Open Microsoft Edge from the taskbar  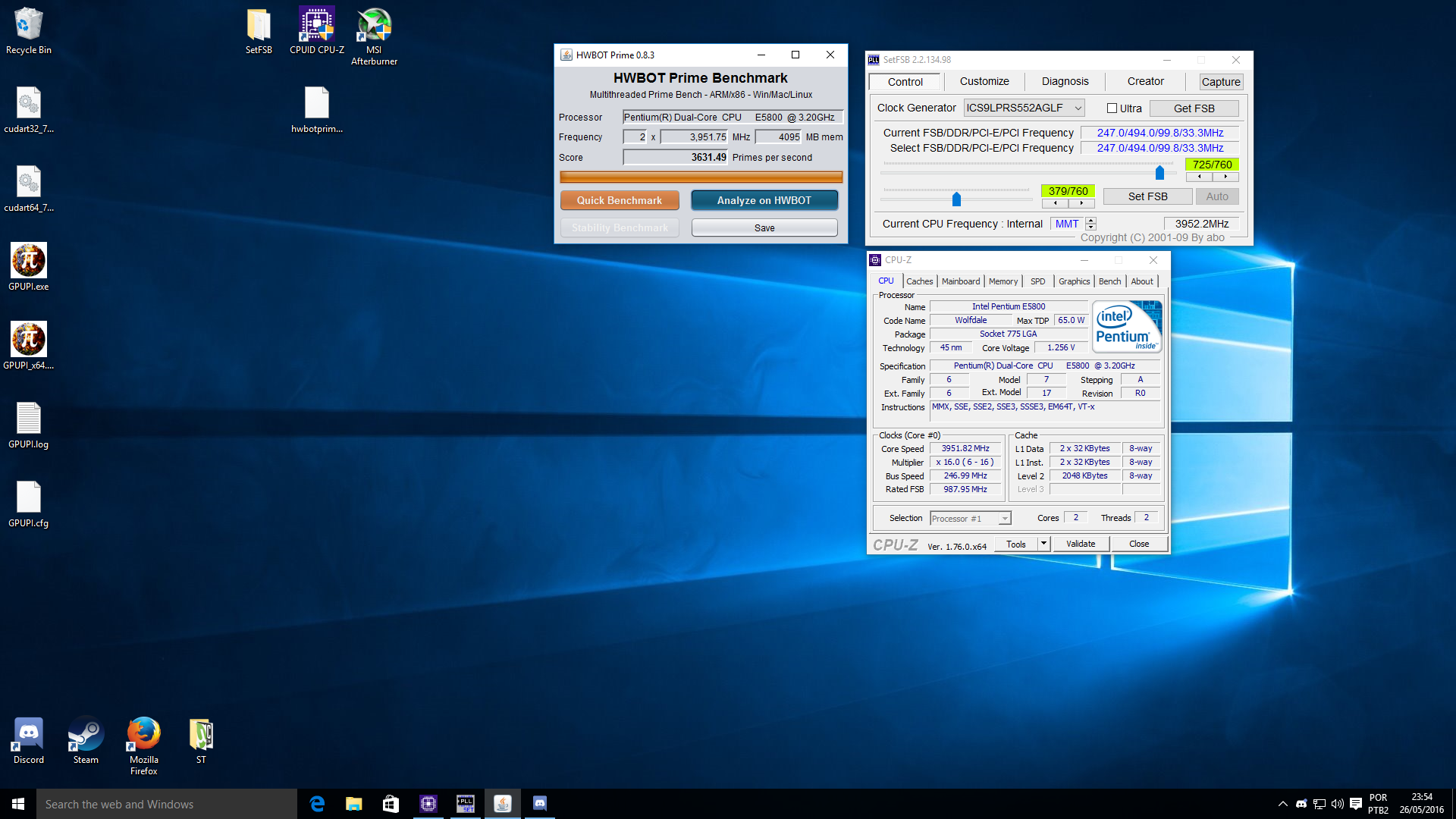click(x=317, y=804)
